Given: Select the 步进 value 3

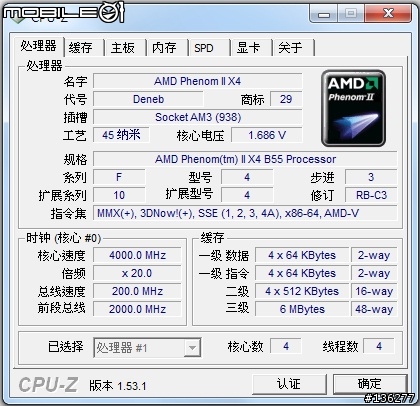Looking at the screenshot, I should point(371,177).
